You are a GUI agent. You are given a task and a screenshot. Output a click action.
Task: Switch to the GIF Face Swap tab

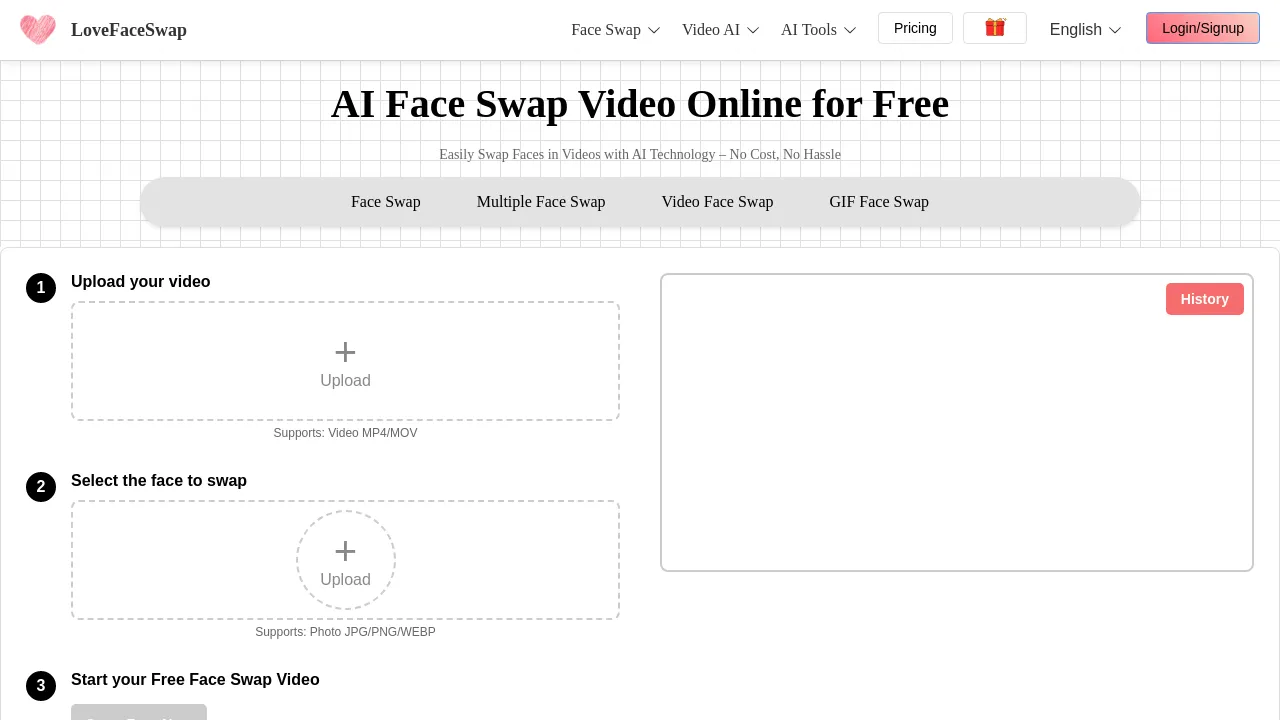[x=879, y=202]
